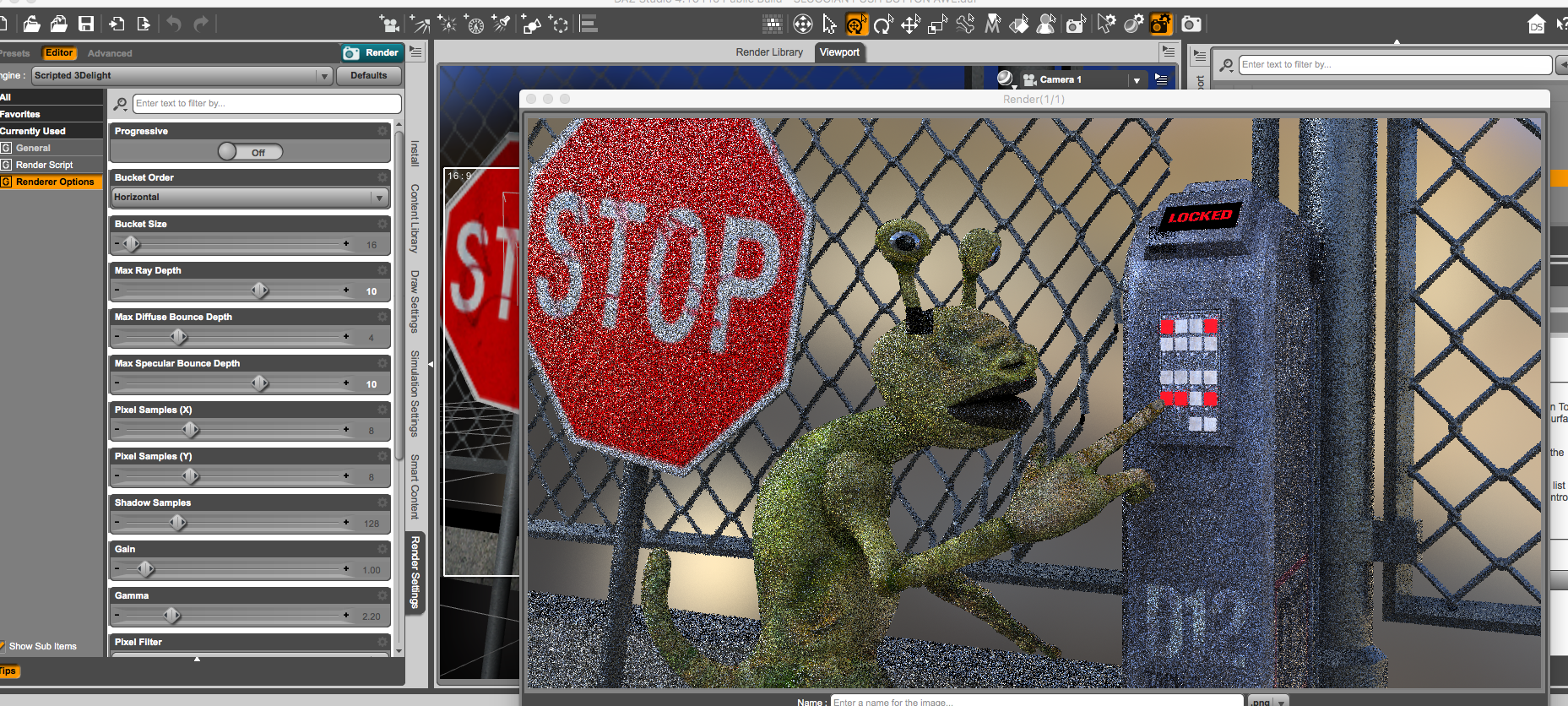The image size is (1568, 706).
Task: Undo the last action
Action: 174,24
